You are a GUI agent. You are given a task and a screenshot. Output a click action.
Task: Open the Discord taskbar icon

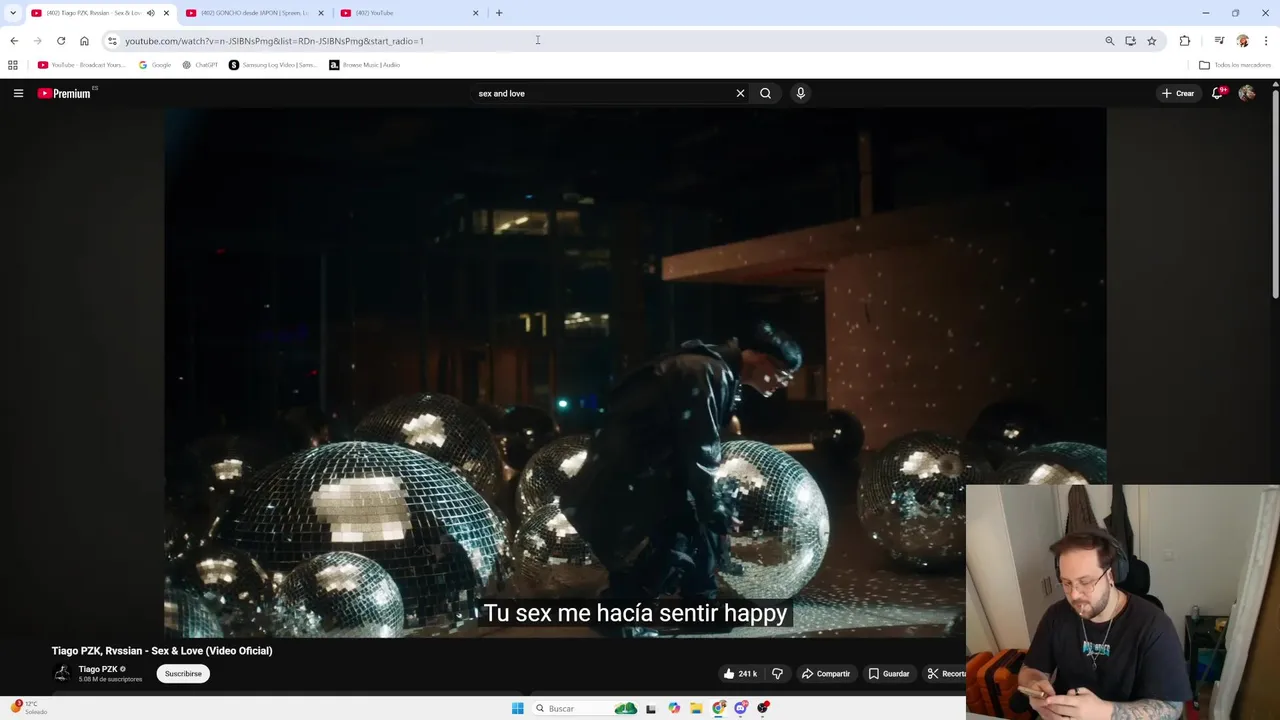pyautogui.click(x=741, y=708)
